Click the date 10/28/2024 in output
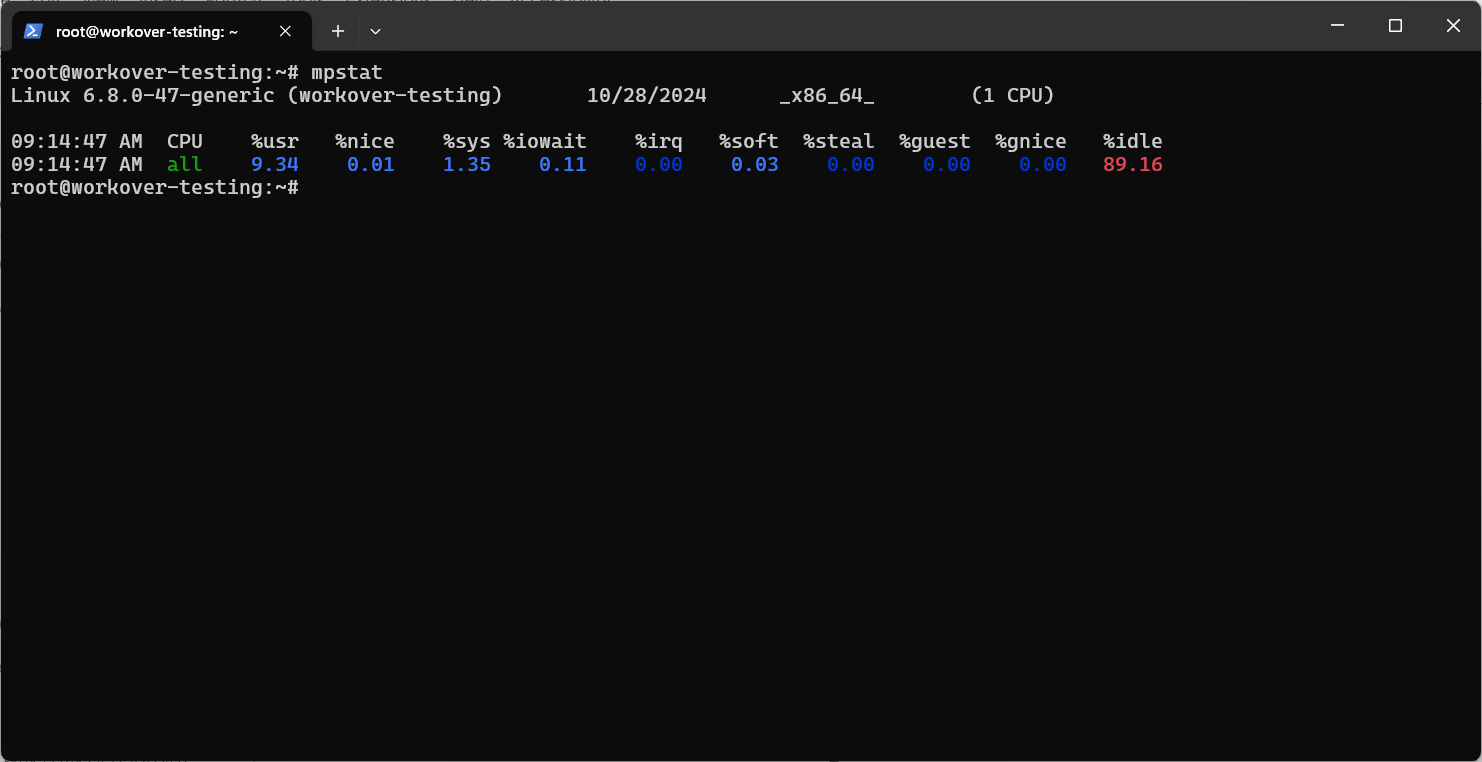 pos(646,96)
